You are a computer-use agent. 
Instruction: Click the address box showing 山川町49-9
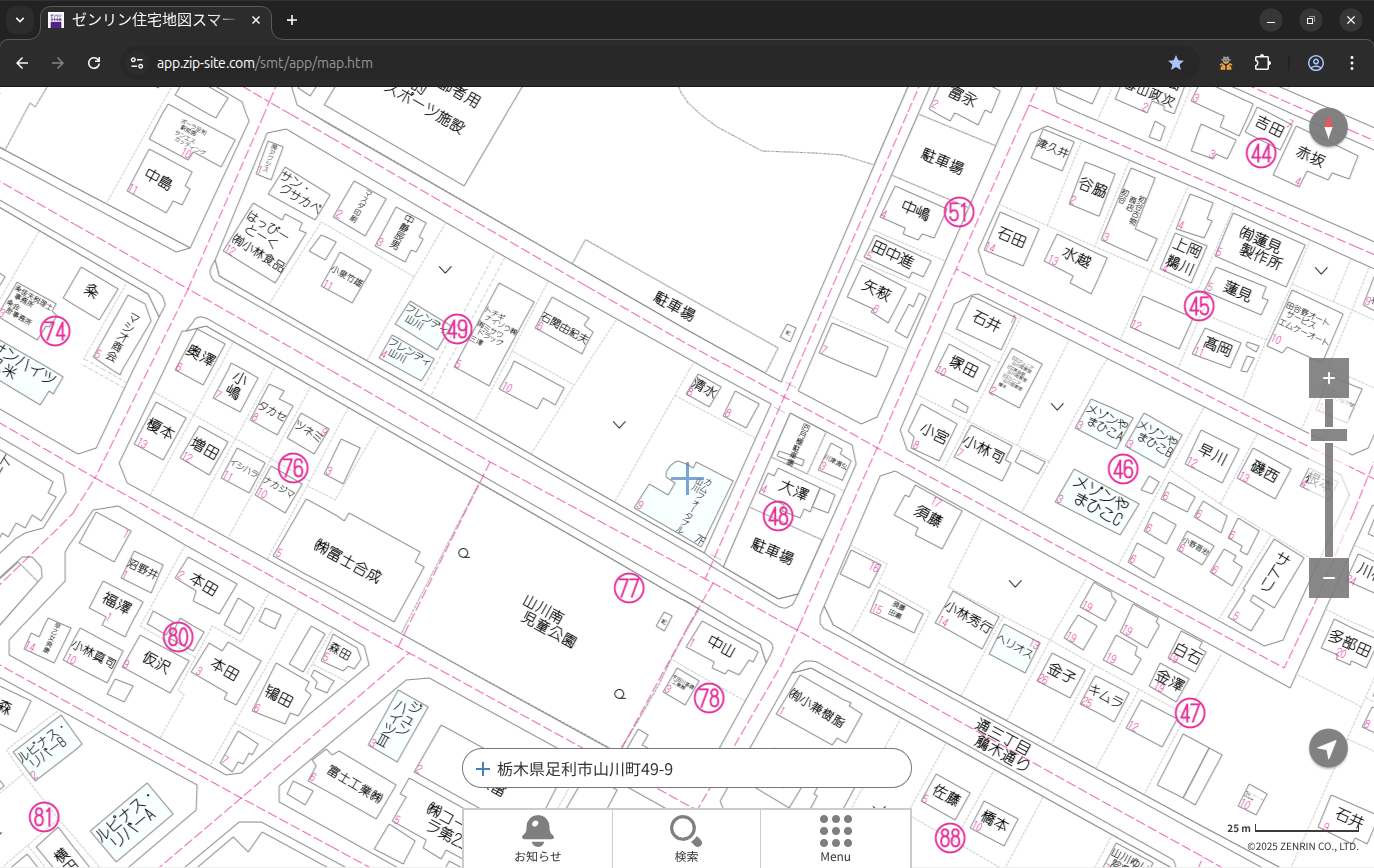(686, 769)
